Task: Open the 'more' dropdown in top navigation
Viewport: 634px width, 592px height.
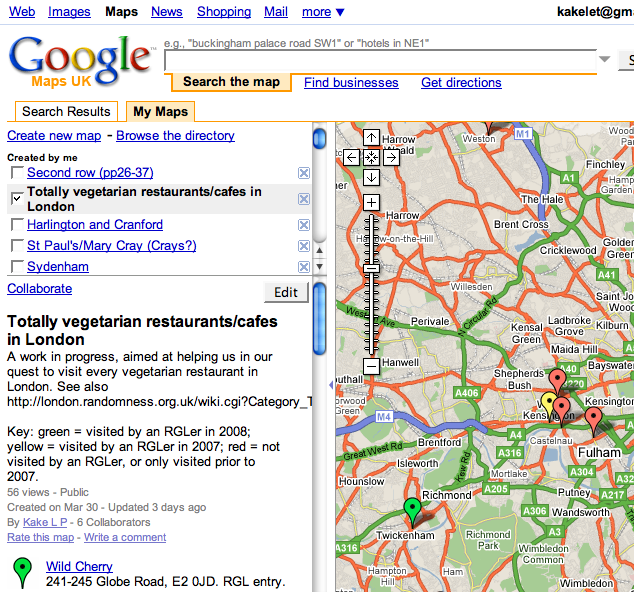Action: [323, 12]
